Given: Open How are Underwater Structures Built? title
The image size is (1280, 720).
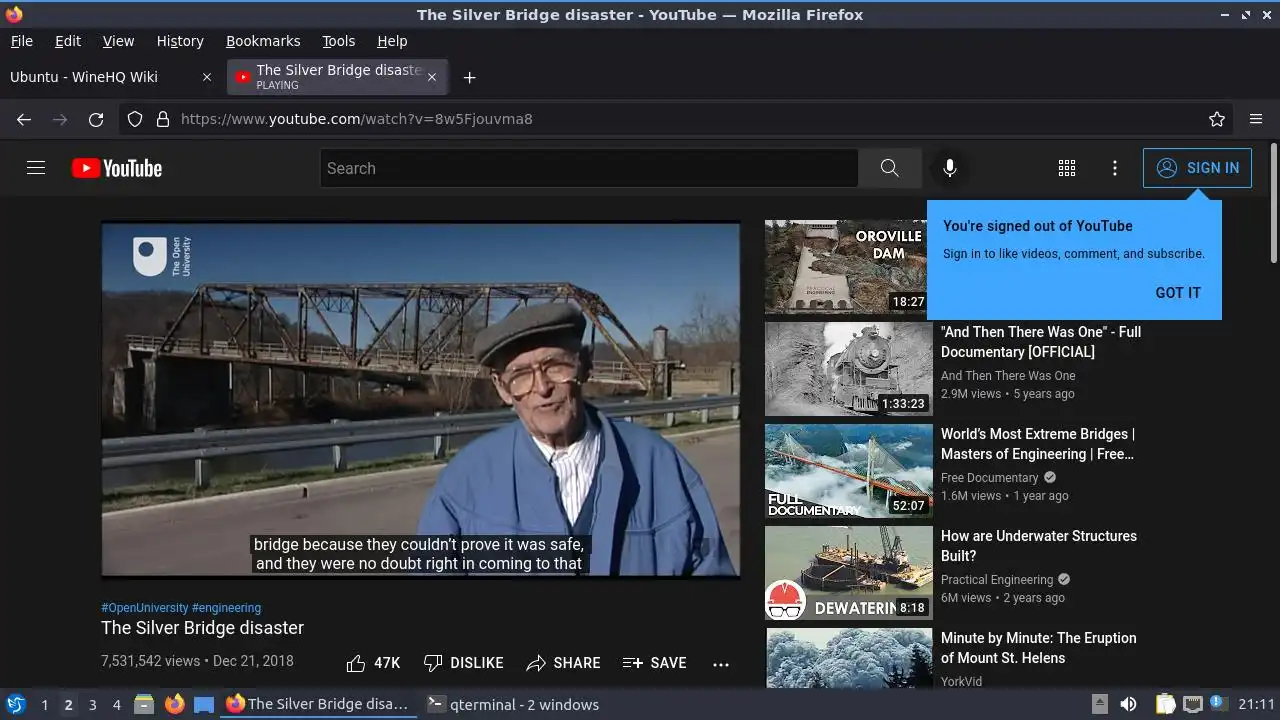Looking at the screenshot, I should [1039, 546].
